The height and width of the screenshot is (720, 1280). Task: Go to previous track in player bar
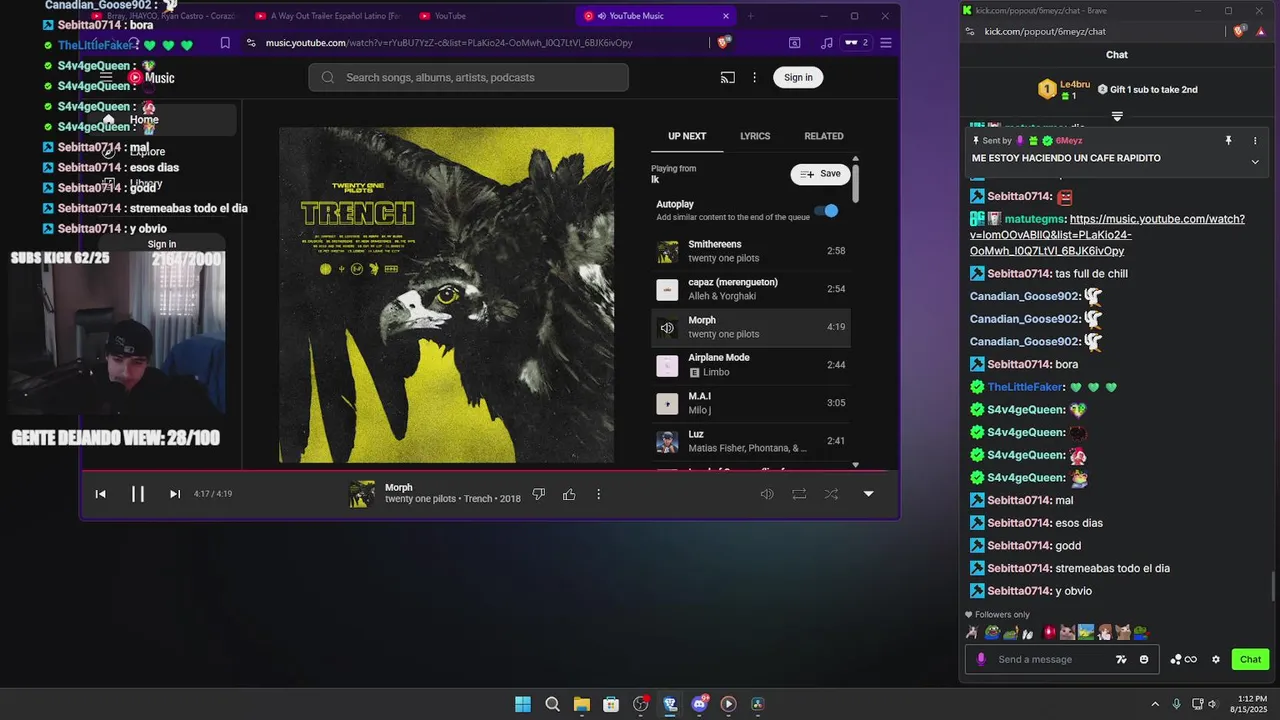tap(100, 494)
